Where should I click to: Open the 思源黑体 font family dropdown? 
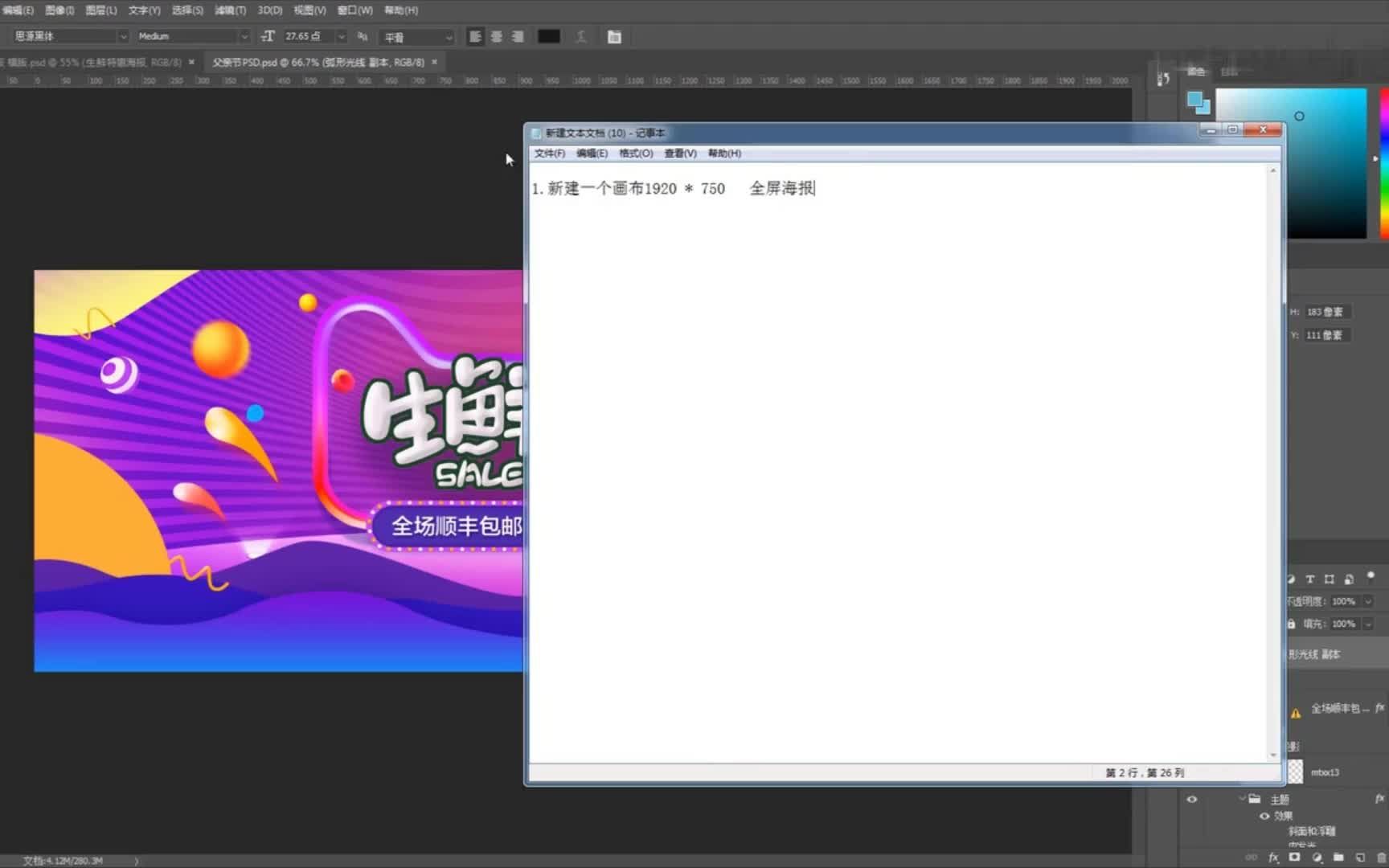pos(122,36)
